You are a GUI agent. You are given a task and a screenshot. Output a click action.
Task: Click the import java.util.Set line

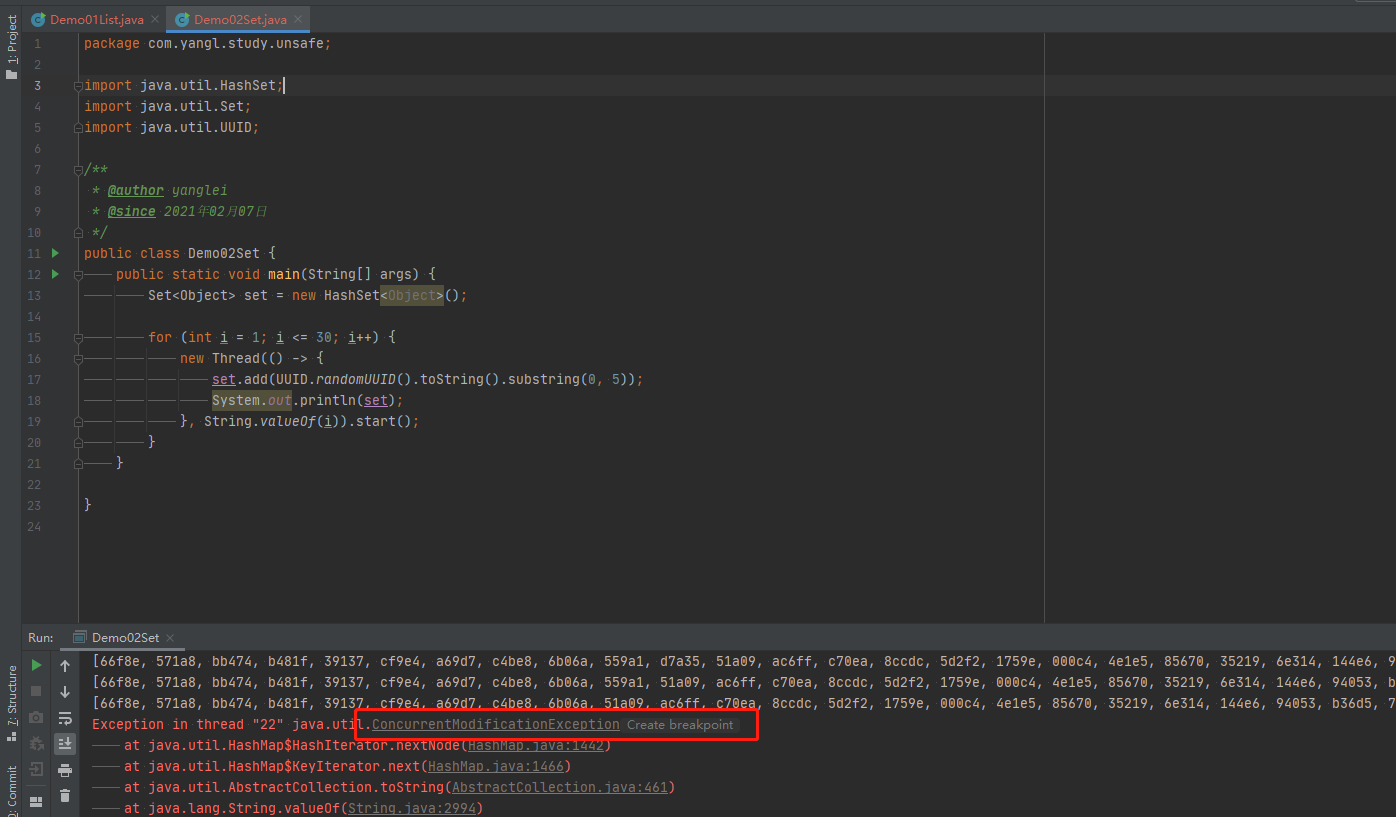(168, 107)
